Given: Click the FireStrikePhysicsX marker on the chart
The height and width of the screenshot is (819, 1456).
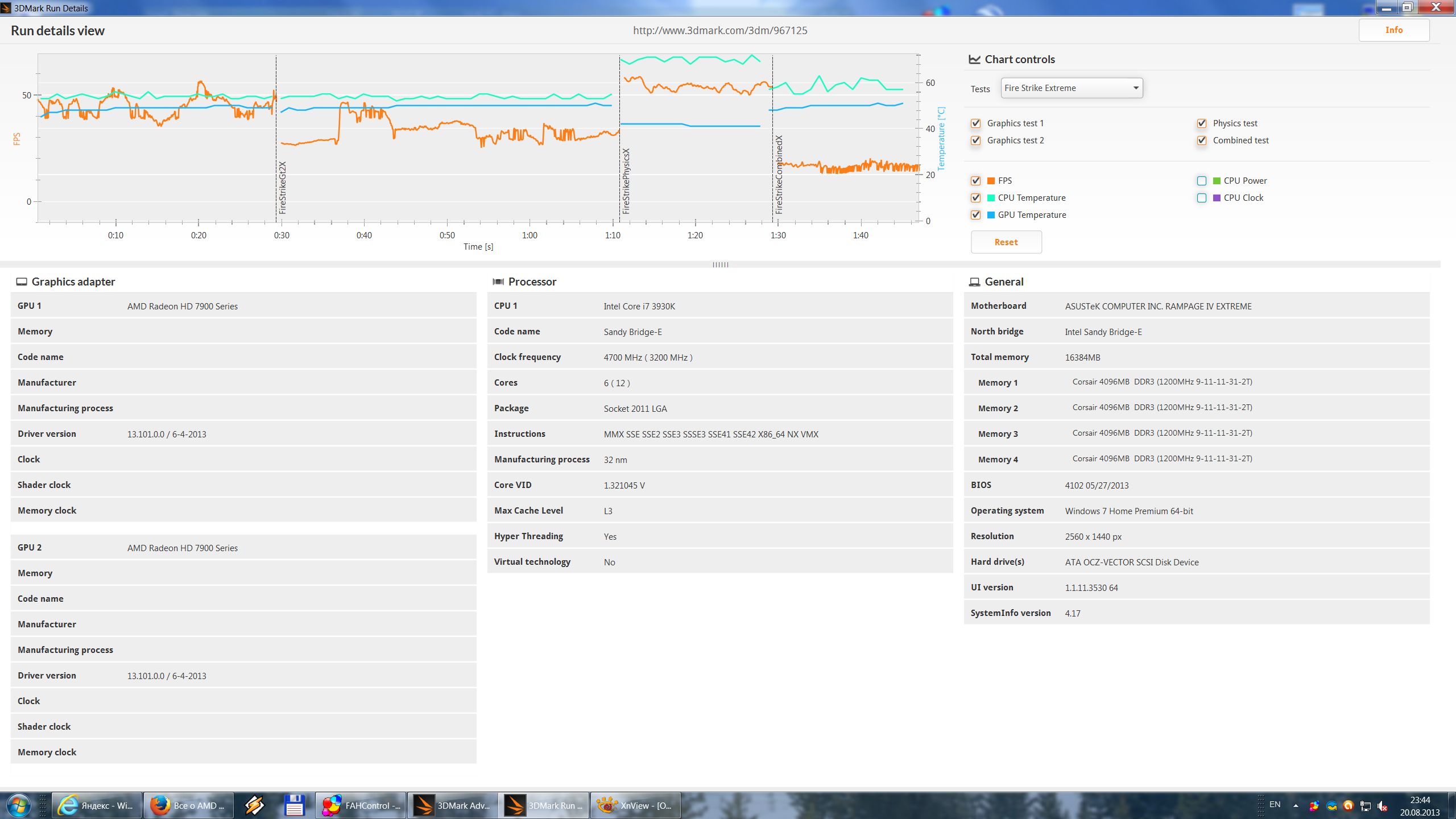Looking at the screenshot, I should tap(626, 181).
